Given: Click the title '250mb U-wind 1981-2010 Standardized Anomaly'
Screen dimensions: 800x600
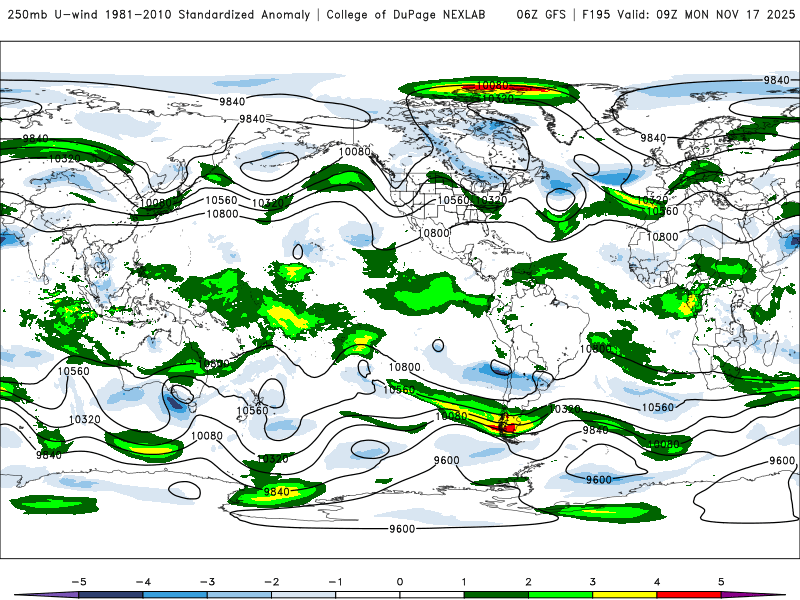Looking at the screenshot, I should [x=159, y=15].
